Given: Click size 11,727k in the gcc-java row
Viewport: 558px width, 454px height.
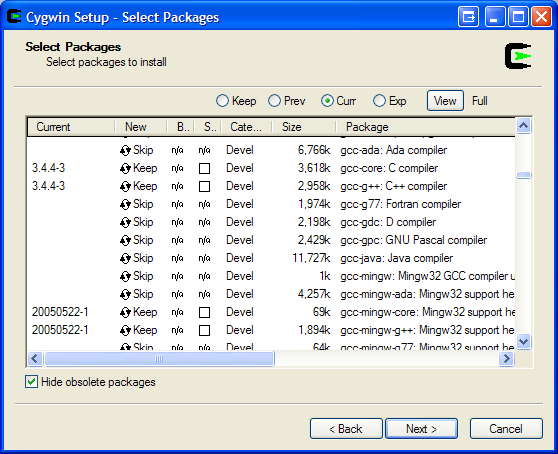Looking at the screenshot, I should 311,258.
